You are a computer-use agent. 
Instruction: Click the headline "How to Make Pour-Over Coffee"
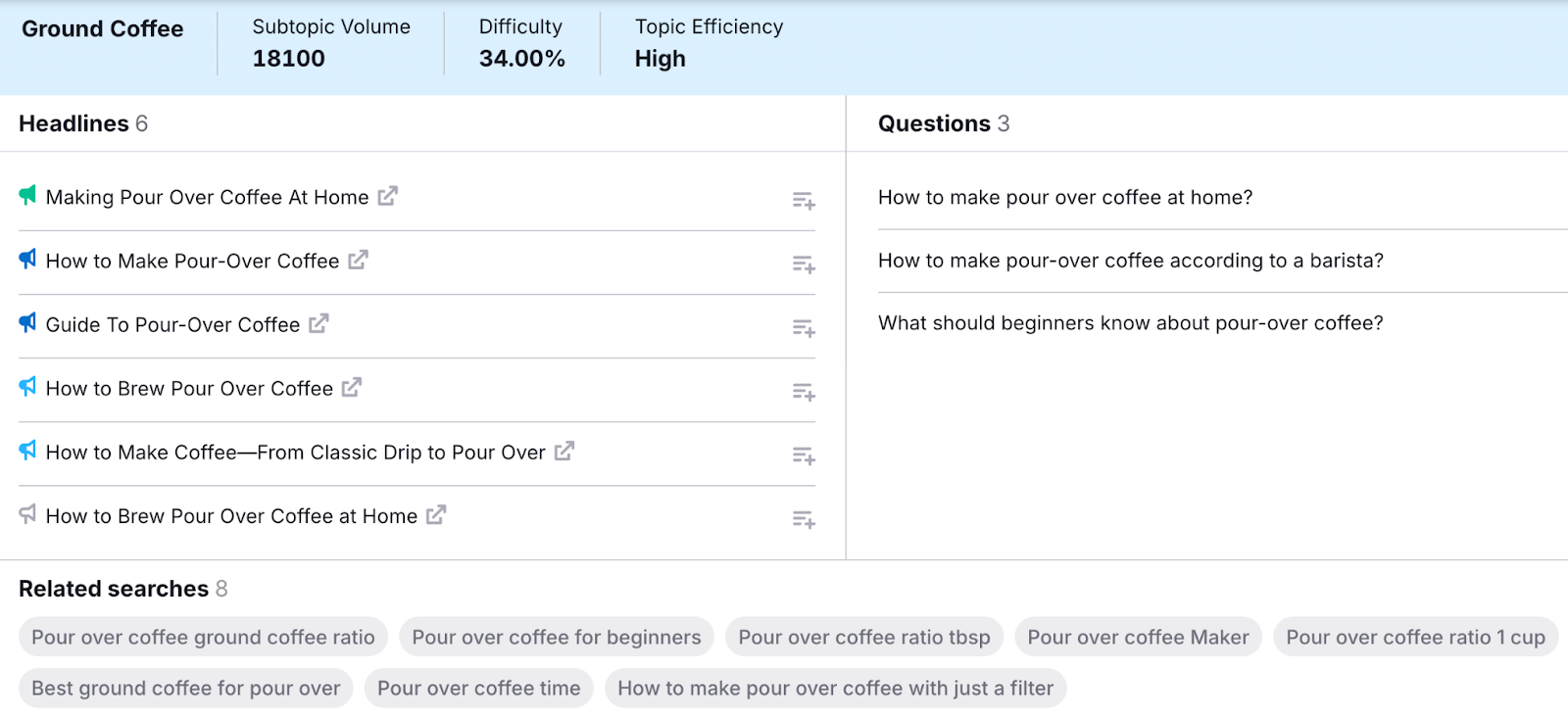193,261
